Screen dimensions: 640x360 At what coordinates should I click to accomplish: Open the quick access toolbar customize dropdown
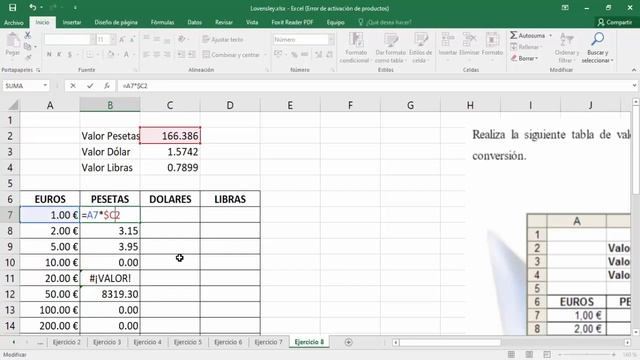point(75,8)
